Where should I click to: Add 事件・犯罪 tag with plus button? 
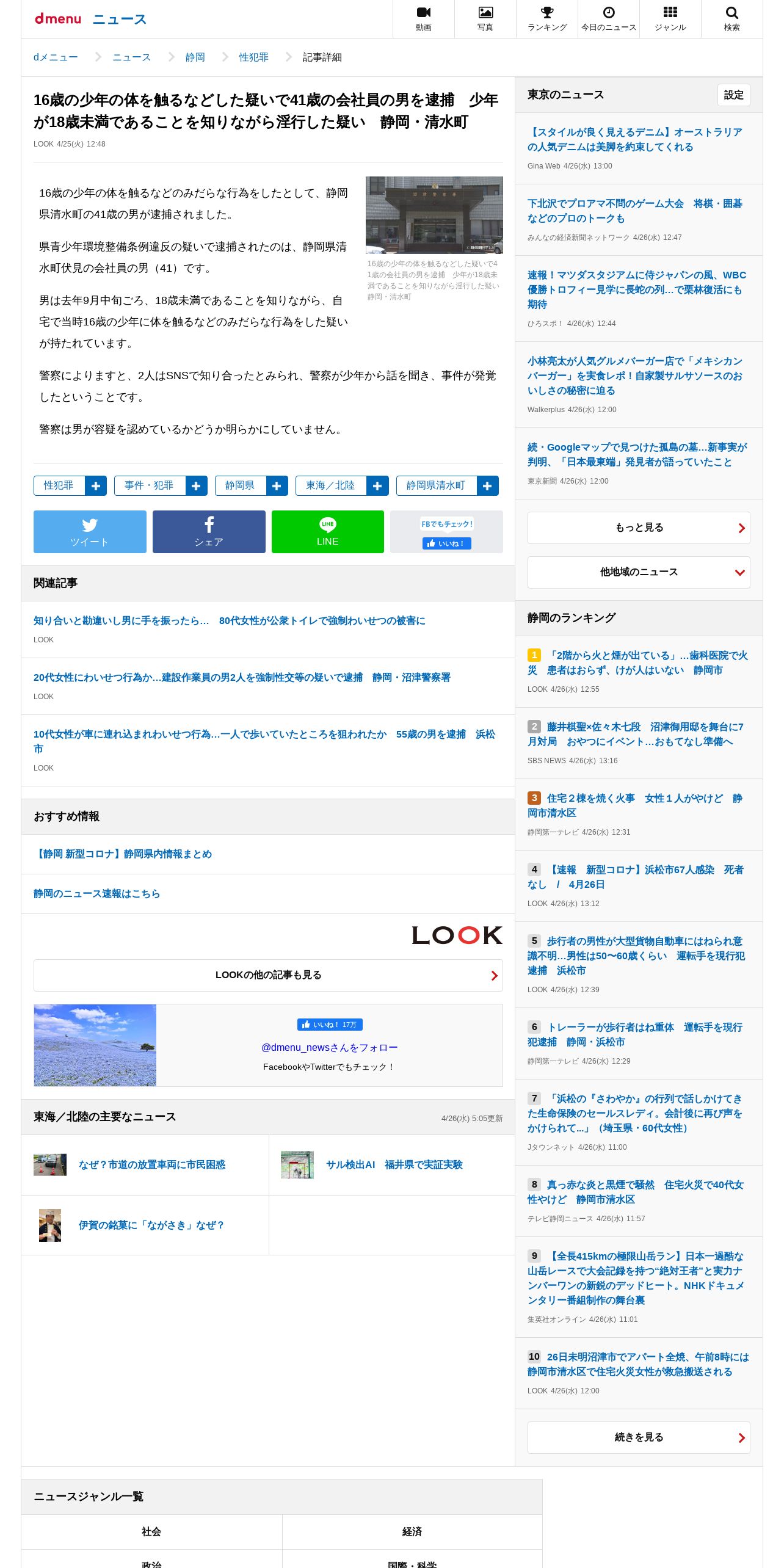pyautogui.click(x=196, y=486)
